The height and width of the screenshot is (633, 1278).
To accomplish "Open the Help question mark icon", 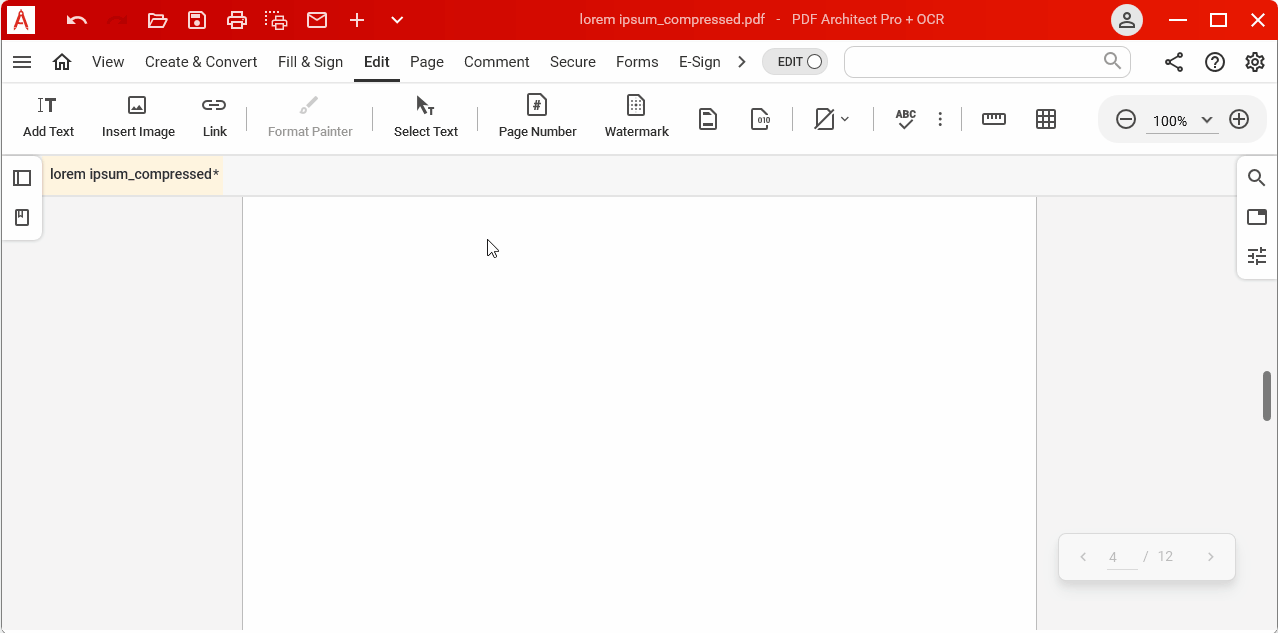I will (x=1215, y=62).
